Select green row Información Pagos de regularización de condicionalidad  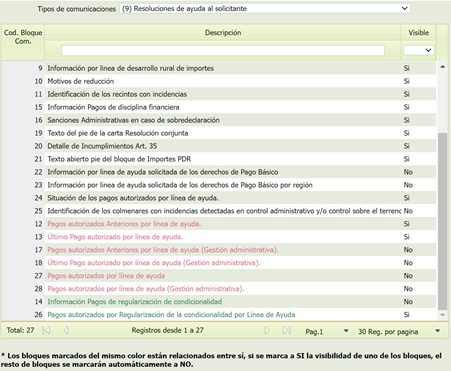click(219, 302)
